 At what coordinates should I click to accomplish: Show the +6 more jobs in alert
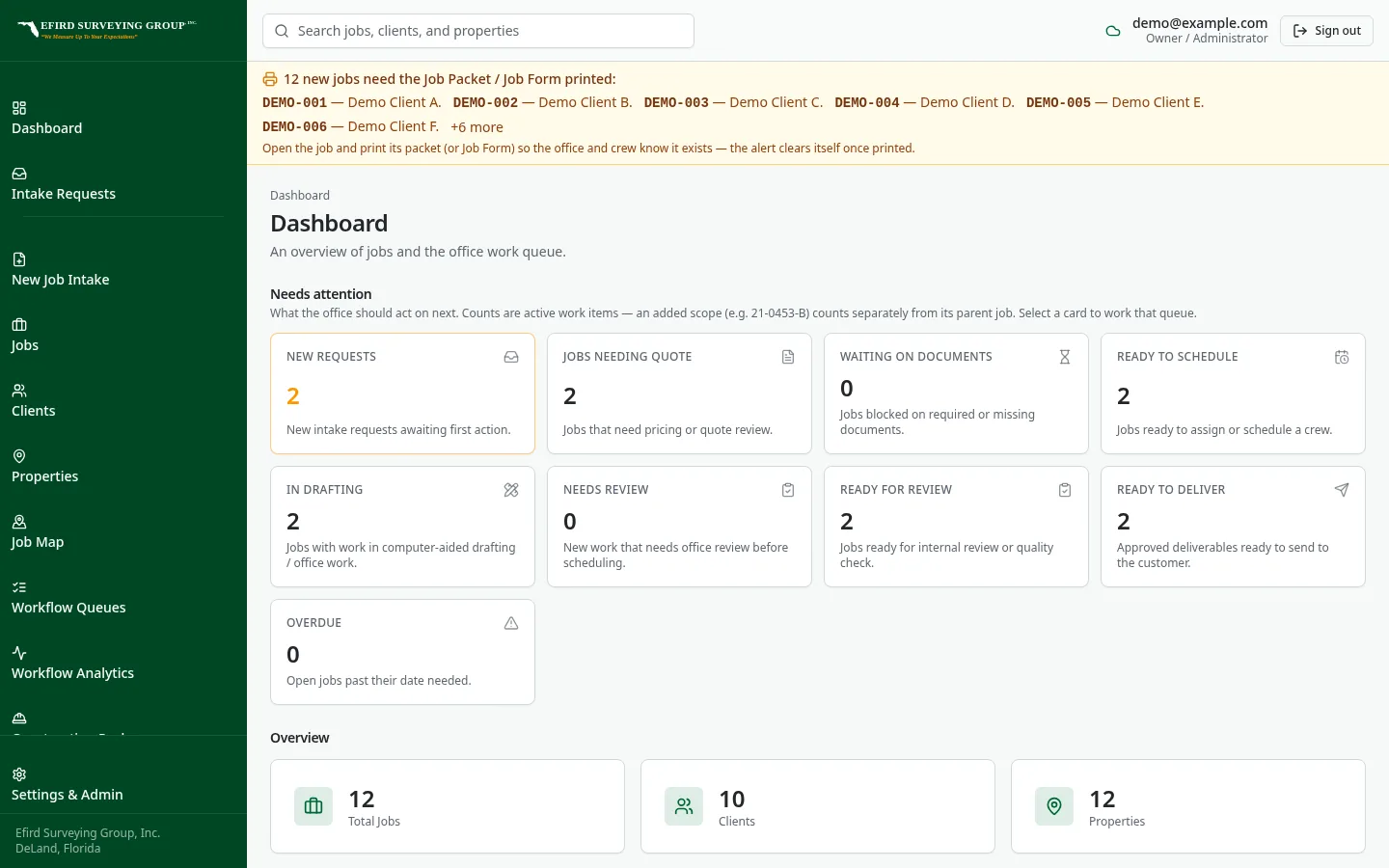point(477,127)
